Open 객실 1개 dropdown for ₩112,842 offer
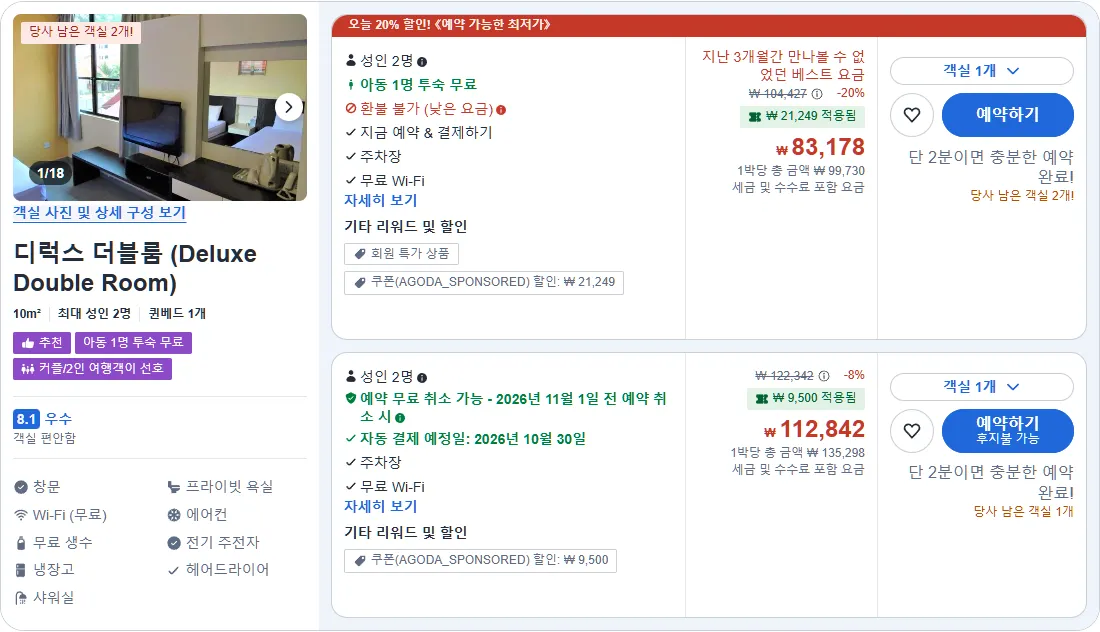Viewport: 1100px width, 632px height. point(981,386)
